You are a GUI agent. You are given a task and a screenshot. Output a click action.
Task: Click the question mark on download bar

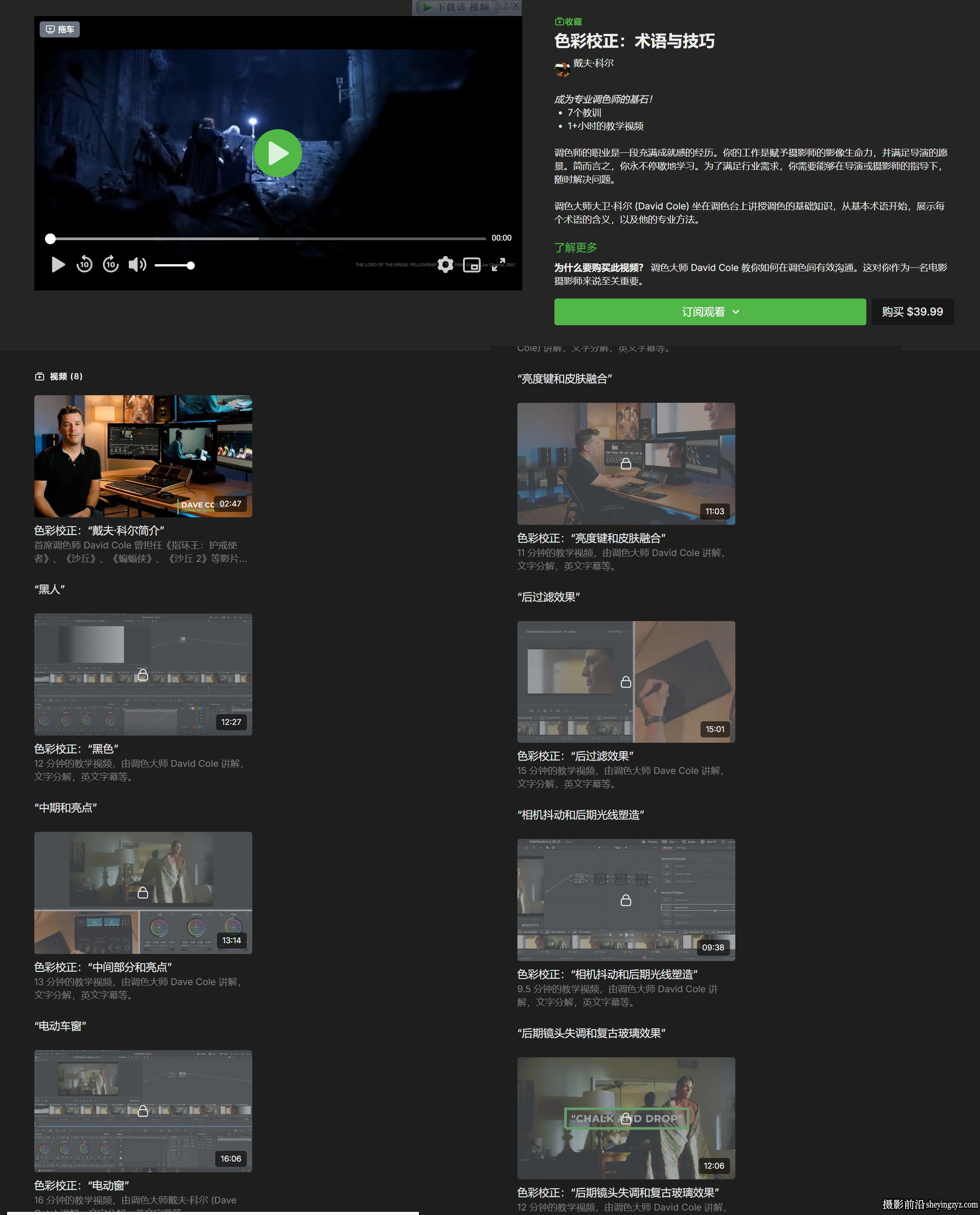(x=505, y=5)
